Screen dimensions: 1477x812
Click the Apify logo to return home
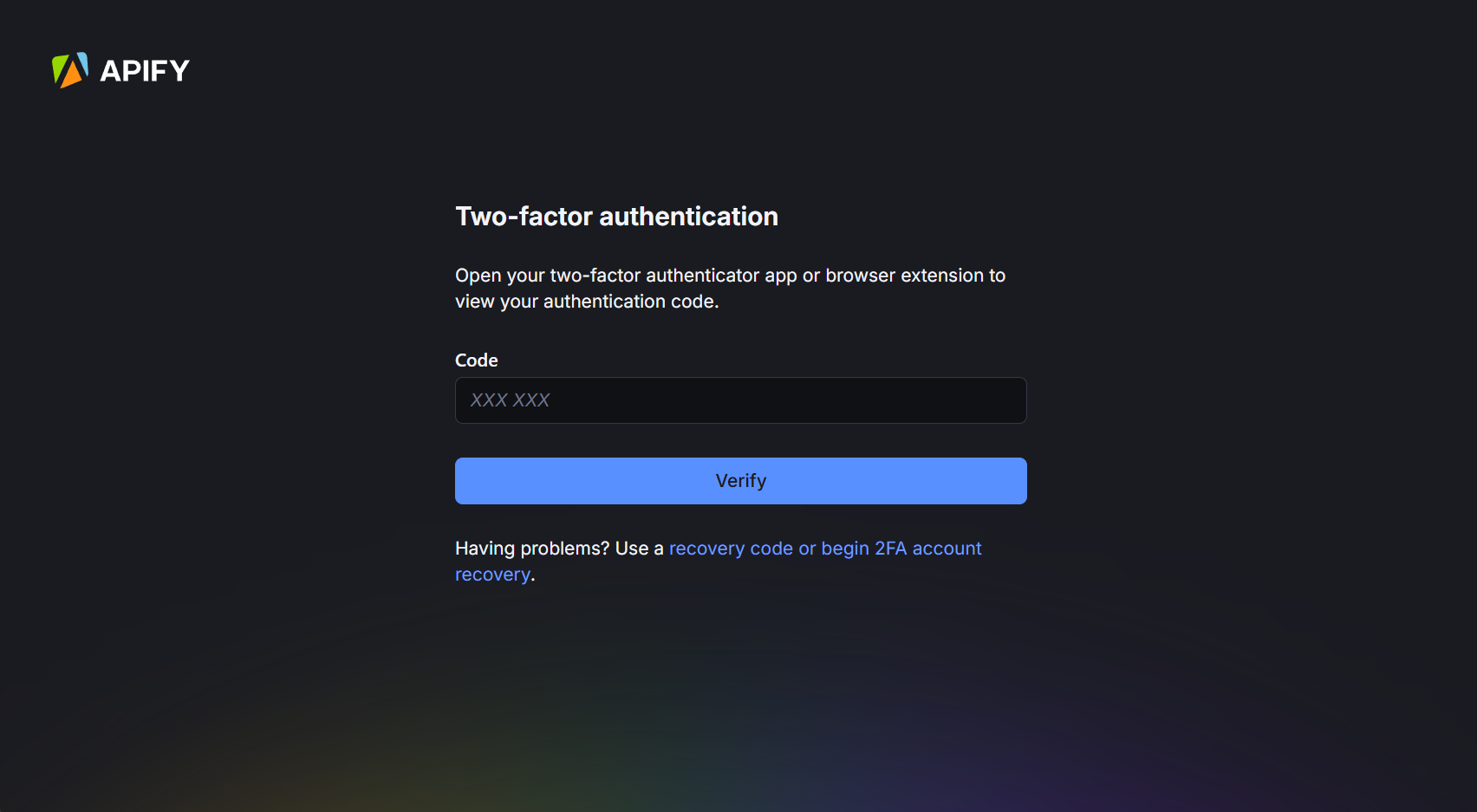click(119, 69)
